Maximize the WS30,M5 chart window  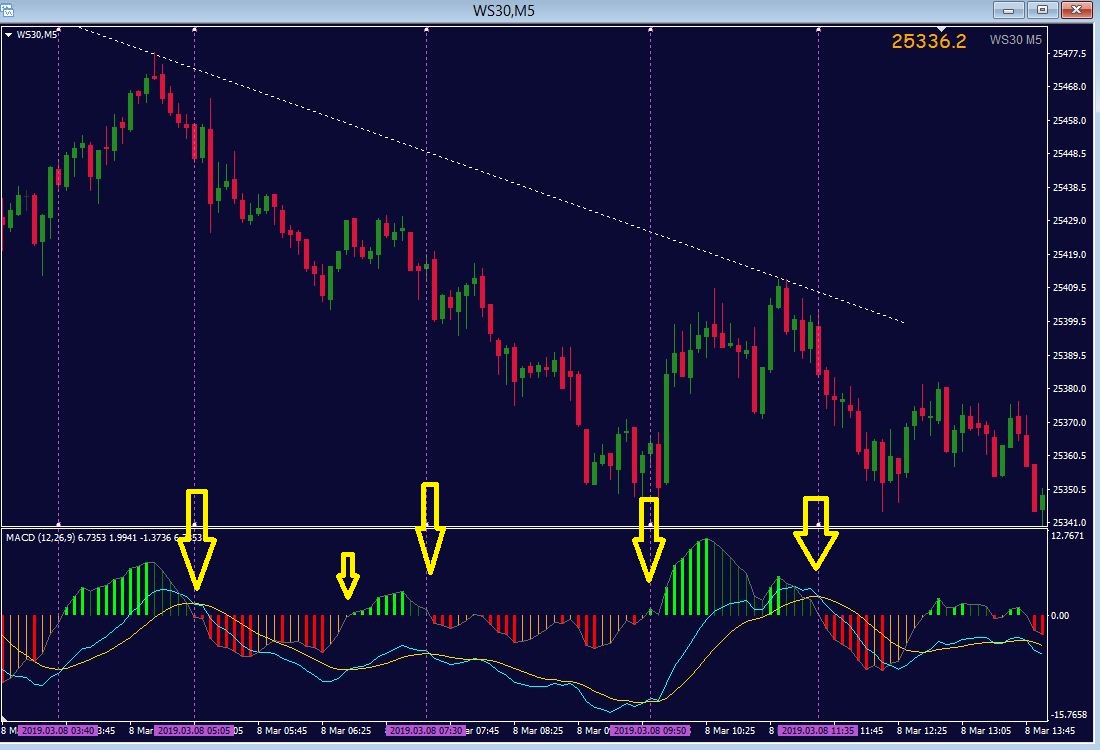tap(1042, 10)
